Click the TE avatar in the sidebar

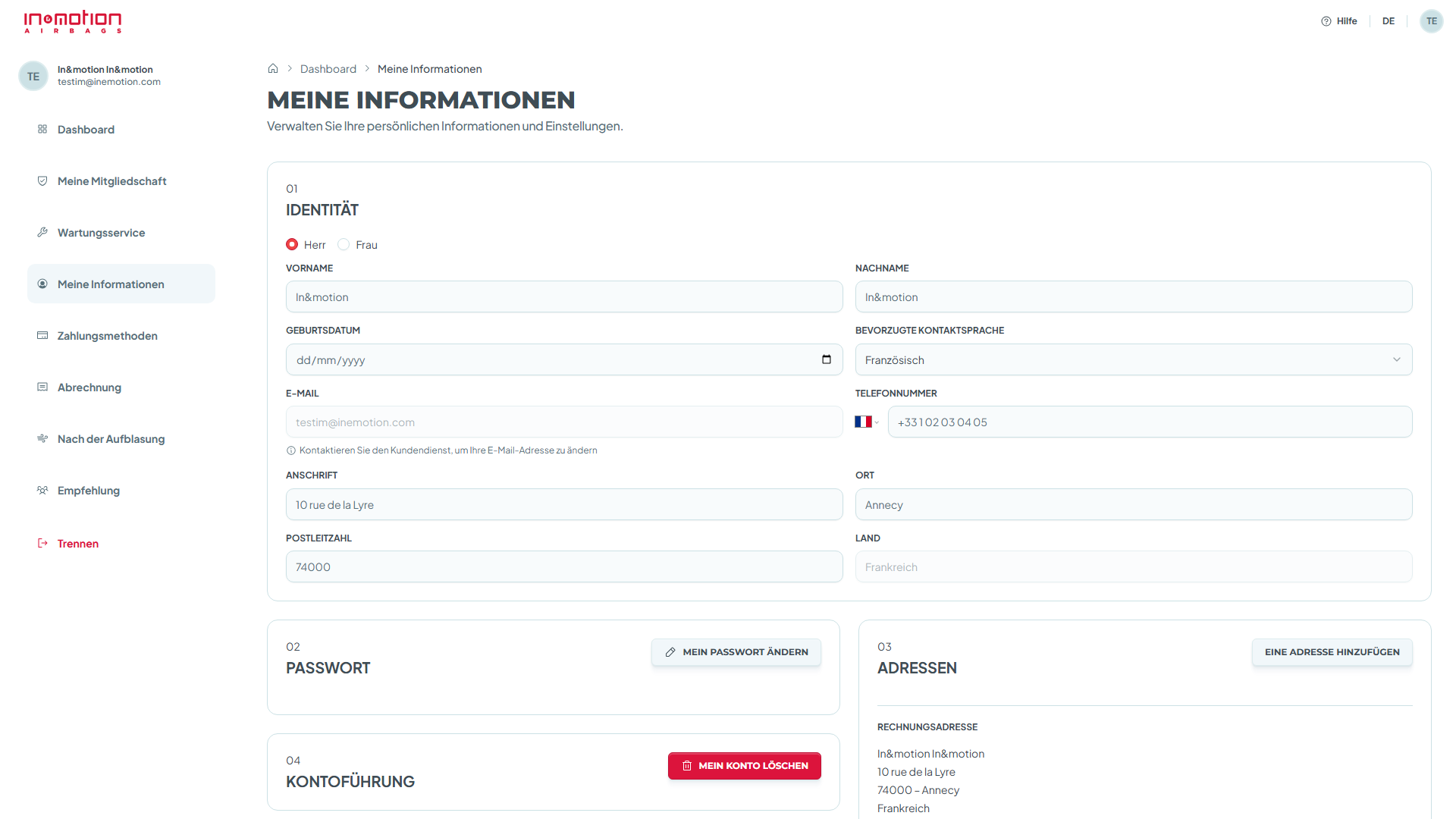(x=33, y=76)
